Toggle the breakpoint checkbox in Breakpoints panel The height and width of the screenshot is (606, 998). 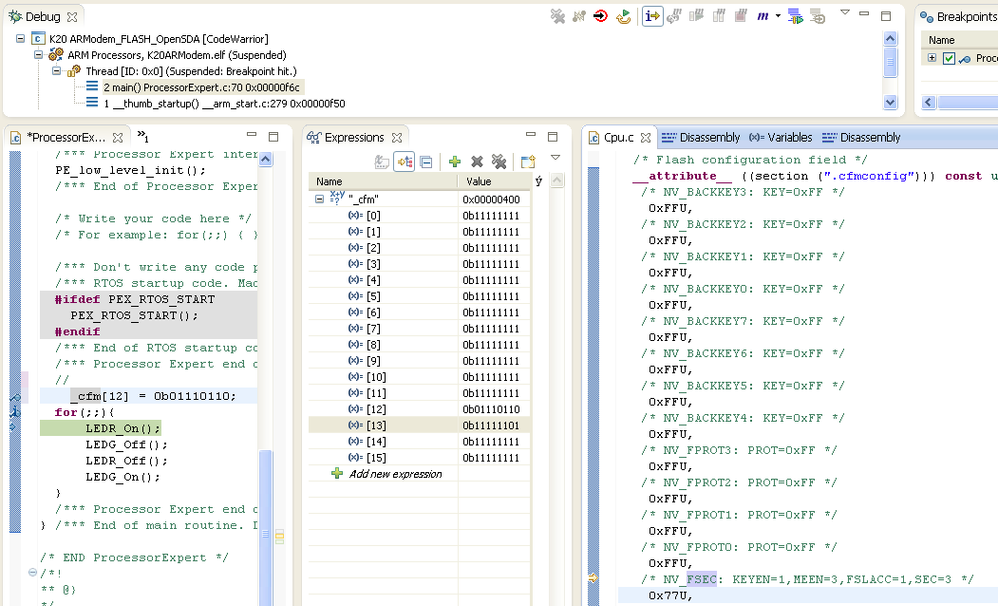(x=949, y=59)
